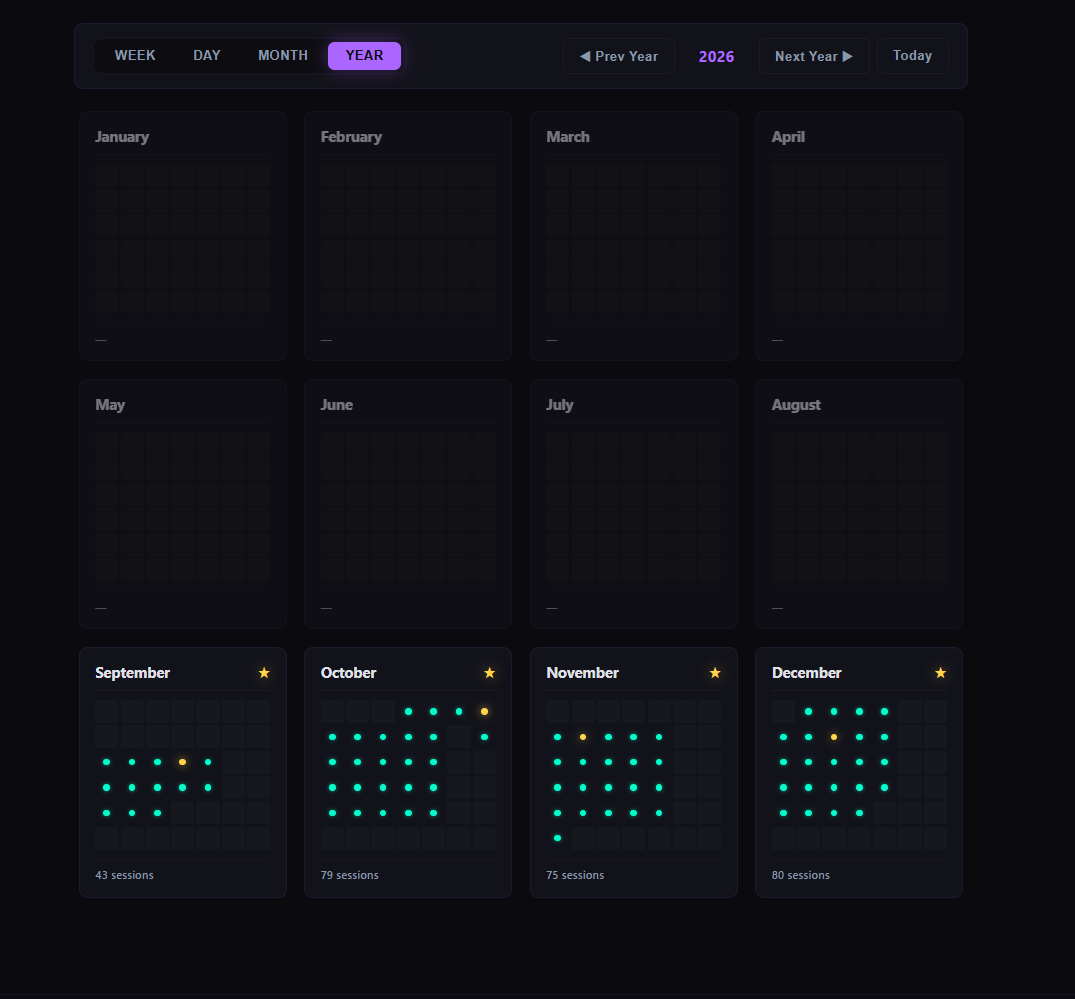Click the star icon on the September card
This screenshot has height=999, width=1075.
click(x=264, y=673)
